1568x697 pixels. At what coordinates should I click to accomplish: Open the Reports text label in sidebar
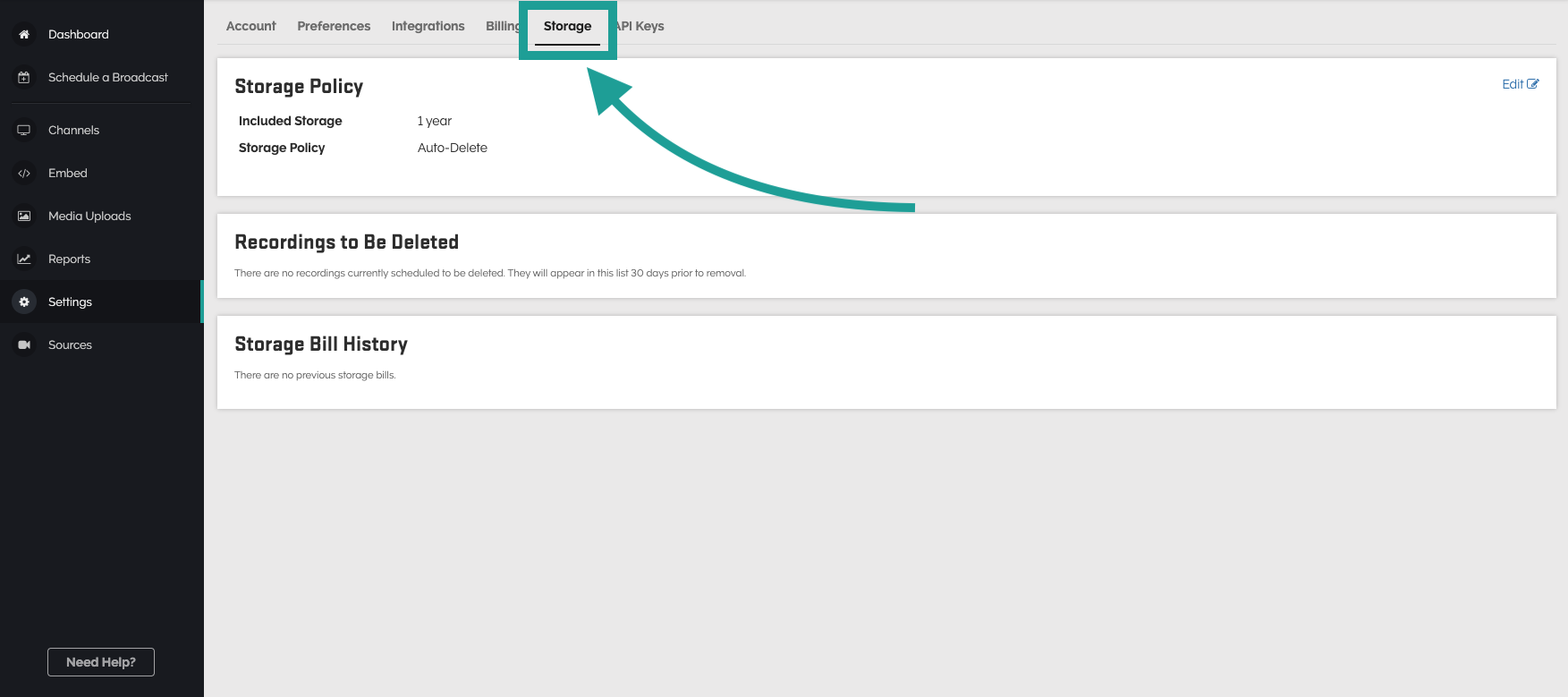pos(69,259)
